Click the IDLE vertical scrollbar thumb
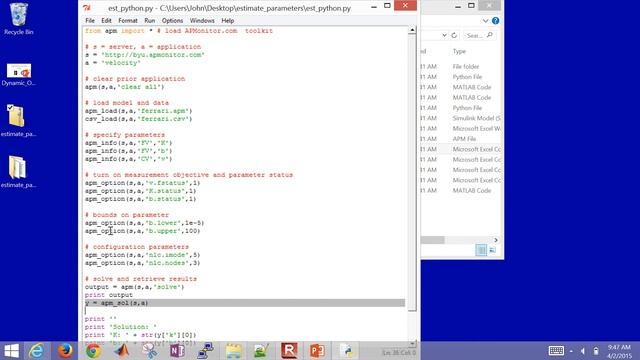640x360 pixels. click(412, 171)
